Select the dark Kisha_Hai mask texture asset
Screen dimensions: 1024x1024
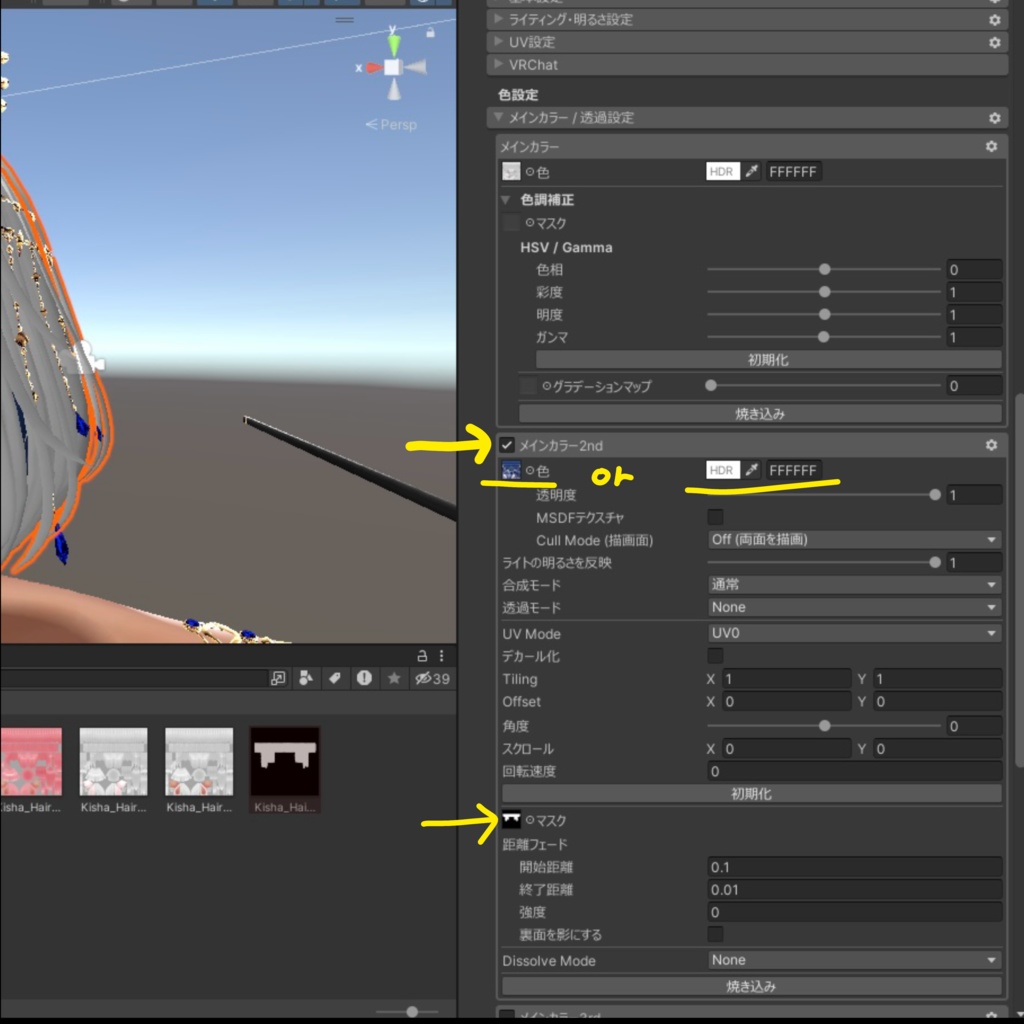click(x=285, y=771)
